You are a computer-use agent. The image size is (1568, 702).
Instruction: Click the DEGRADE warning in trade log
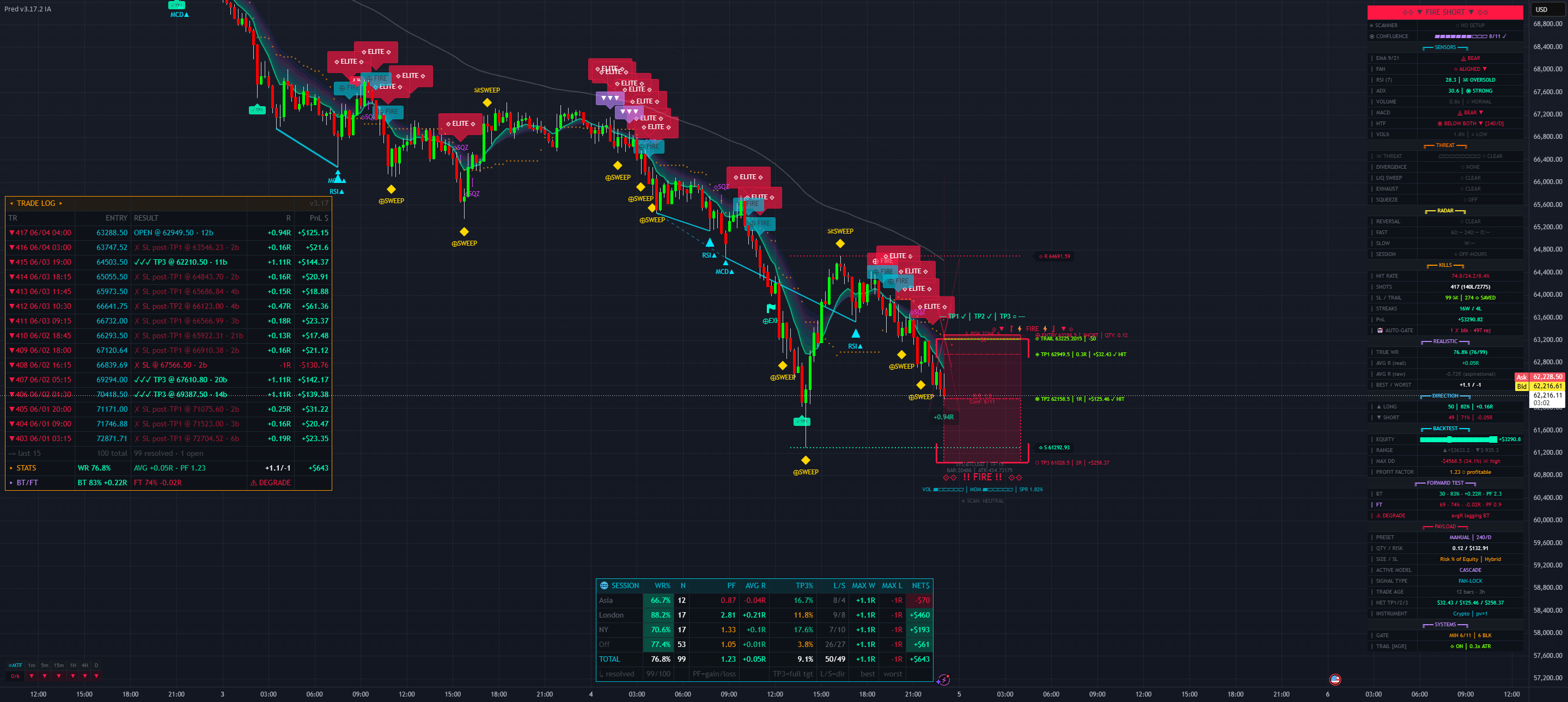[270, 483]
